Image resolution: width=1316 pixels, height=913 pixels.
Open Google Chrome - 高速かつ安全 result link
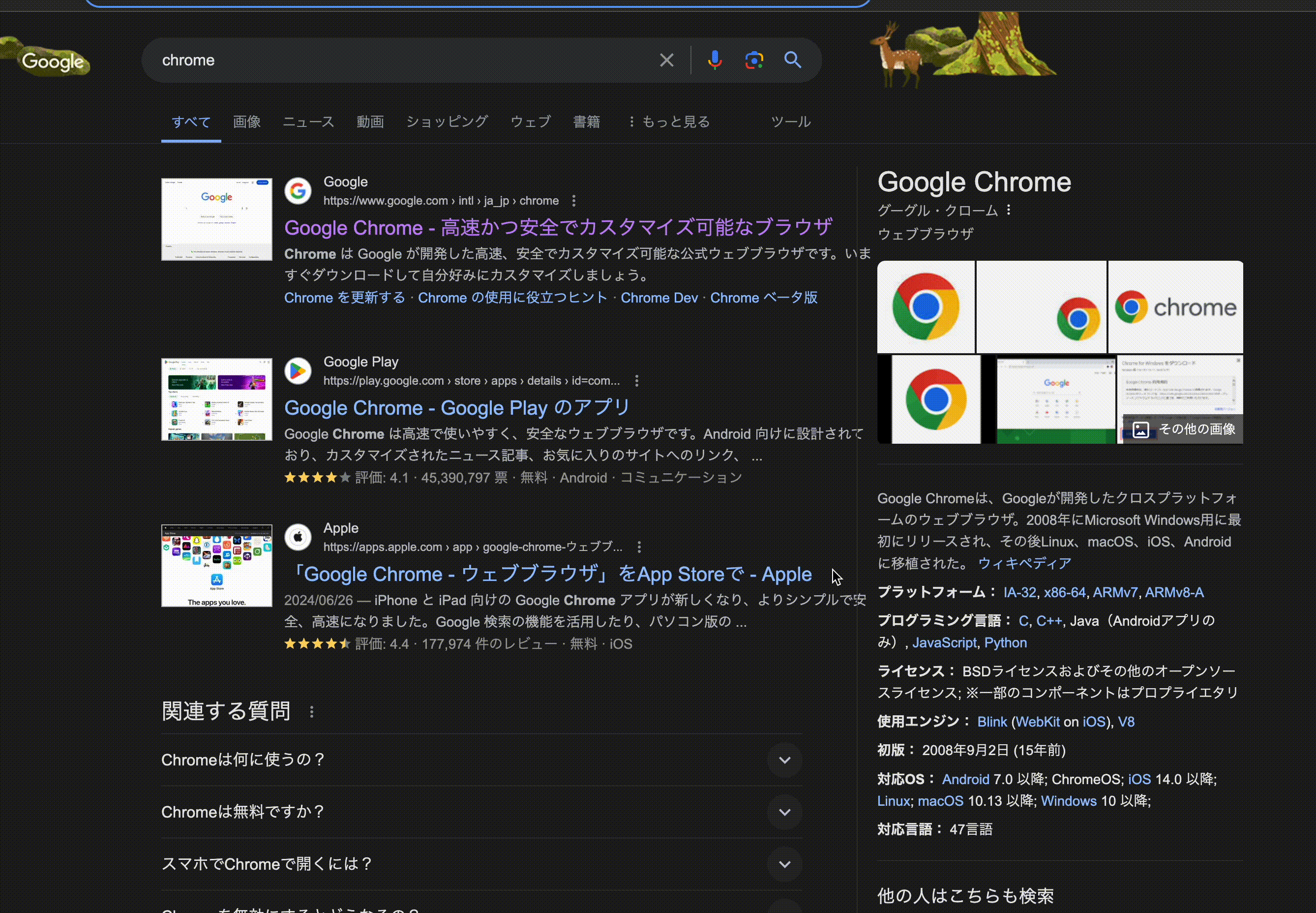click(x=558, y=228)
